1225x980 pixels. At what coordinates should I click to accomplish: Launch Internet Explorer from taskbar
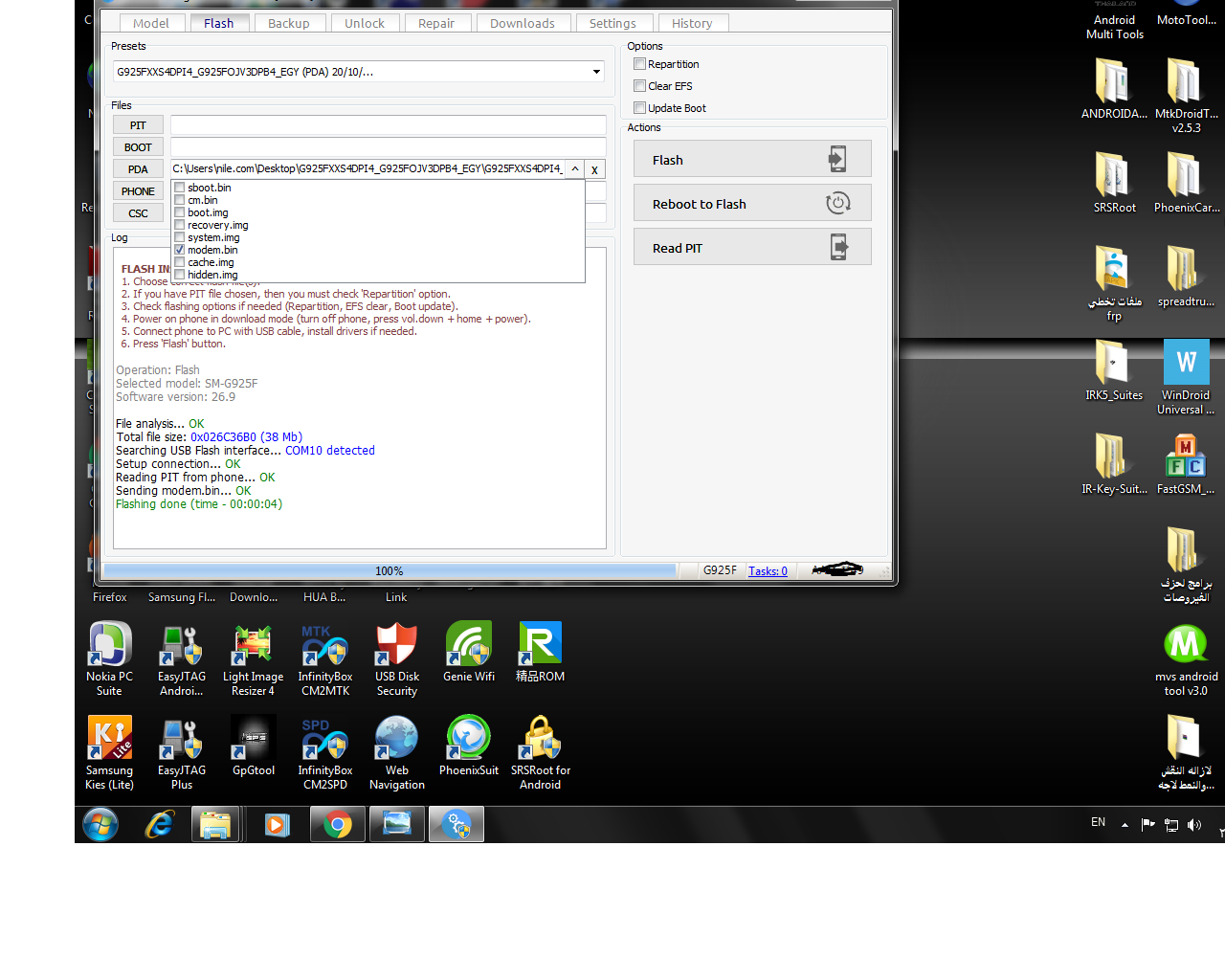coord(159,824)
